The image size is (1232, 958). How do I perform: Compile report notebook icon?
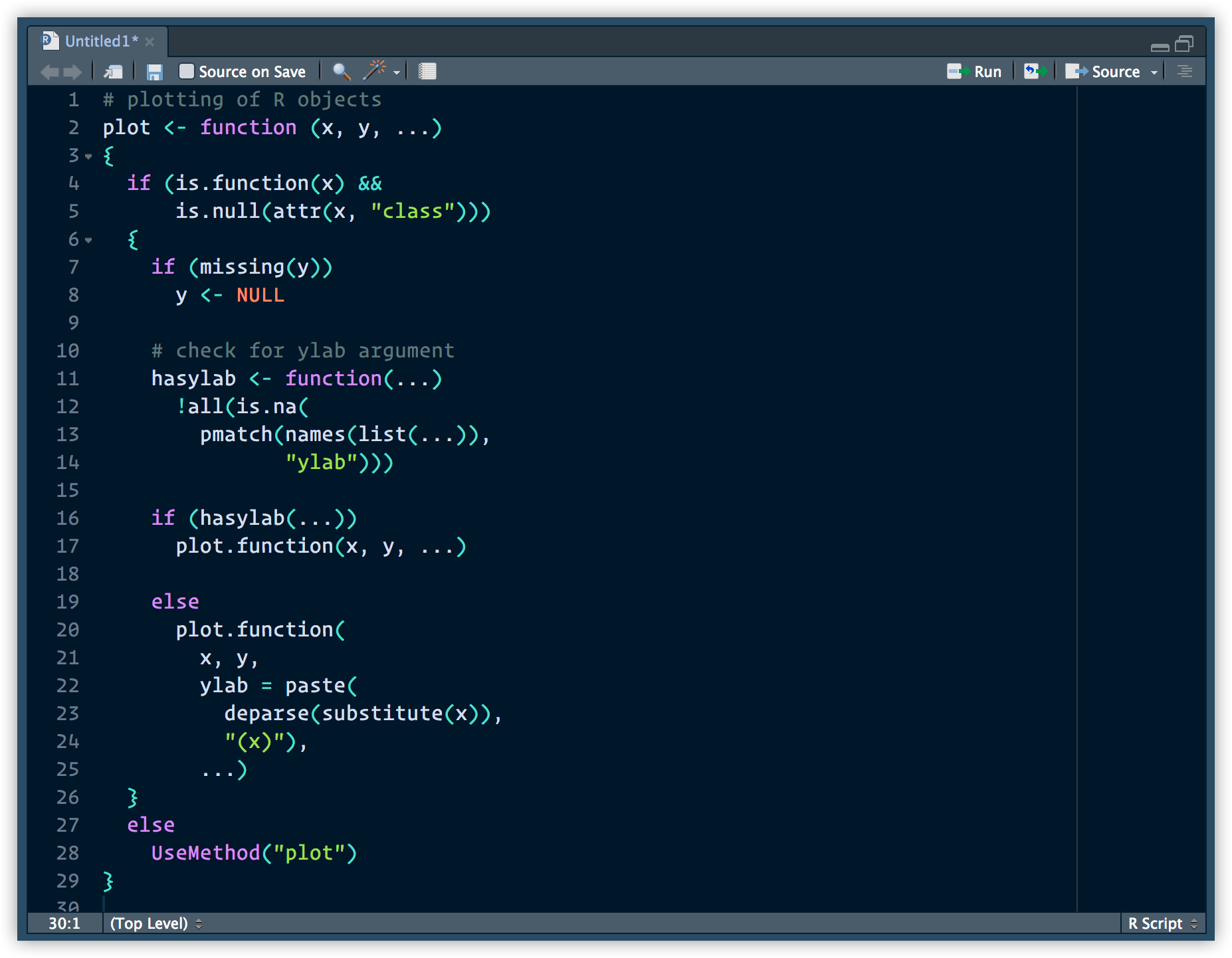click(427, 71)
